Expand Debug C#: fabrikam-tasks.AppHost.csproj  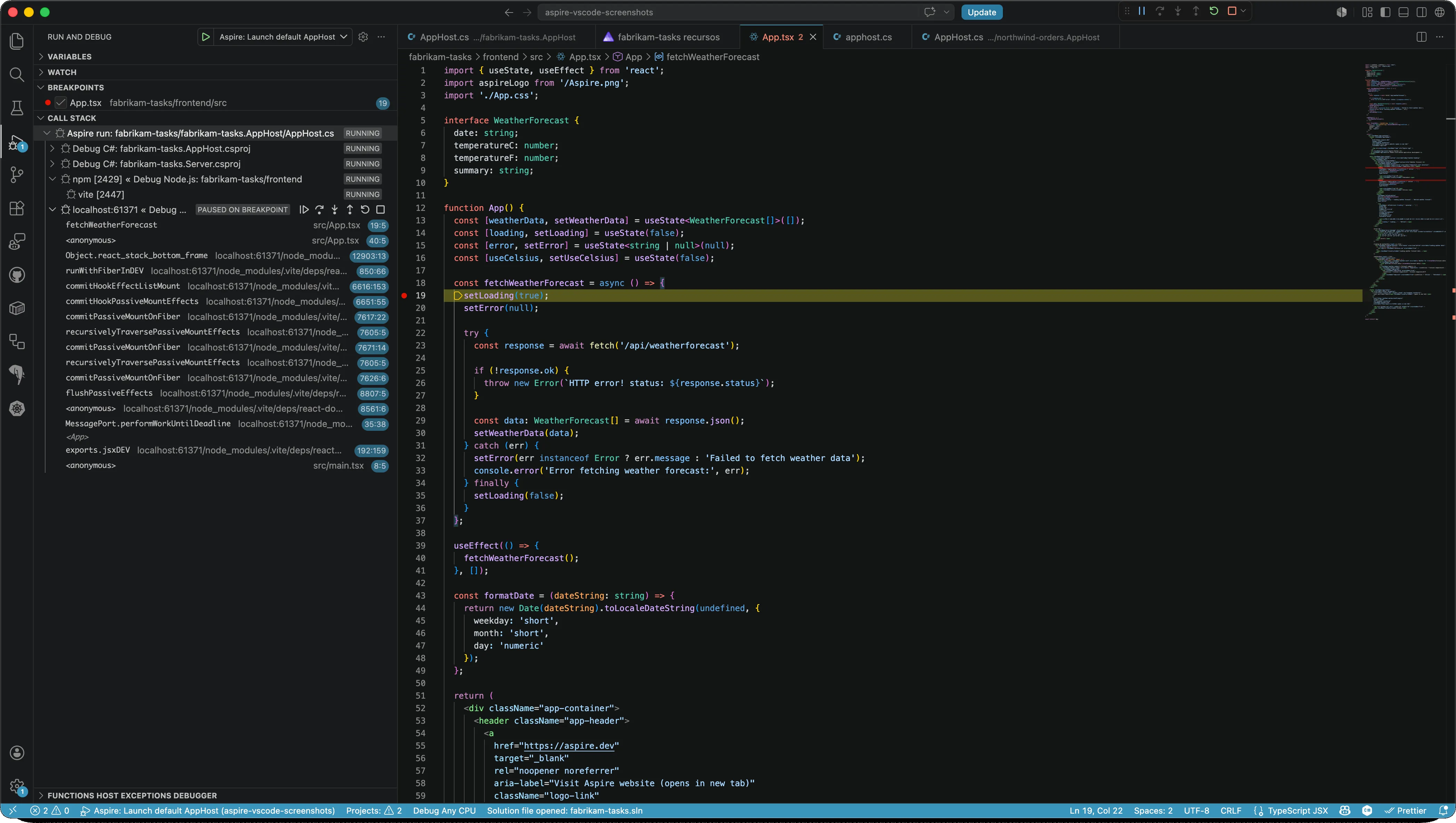click(x=52, y=149)
